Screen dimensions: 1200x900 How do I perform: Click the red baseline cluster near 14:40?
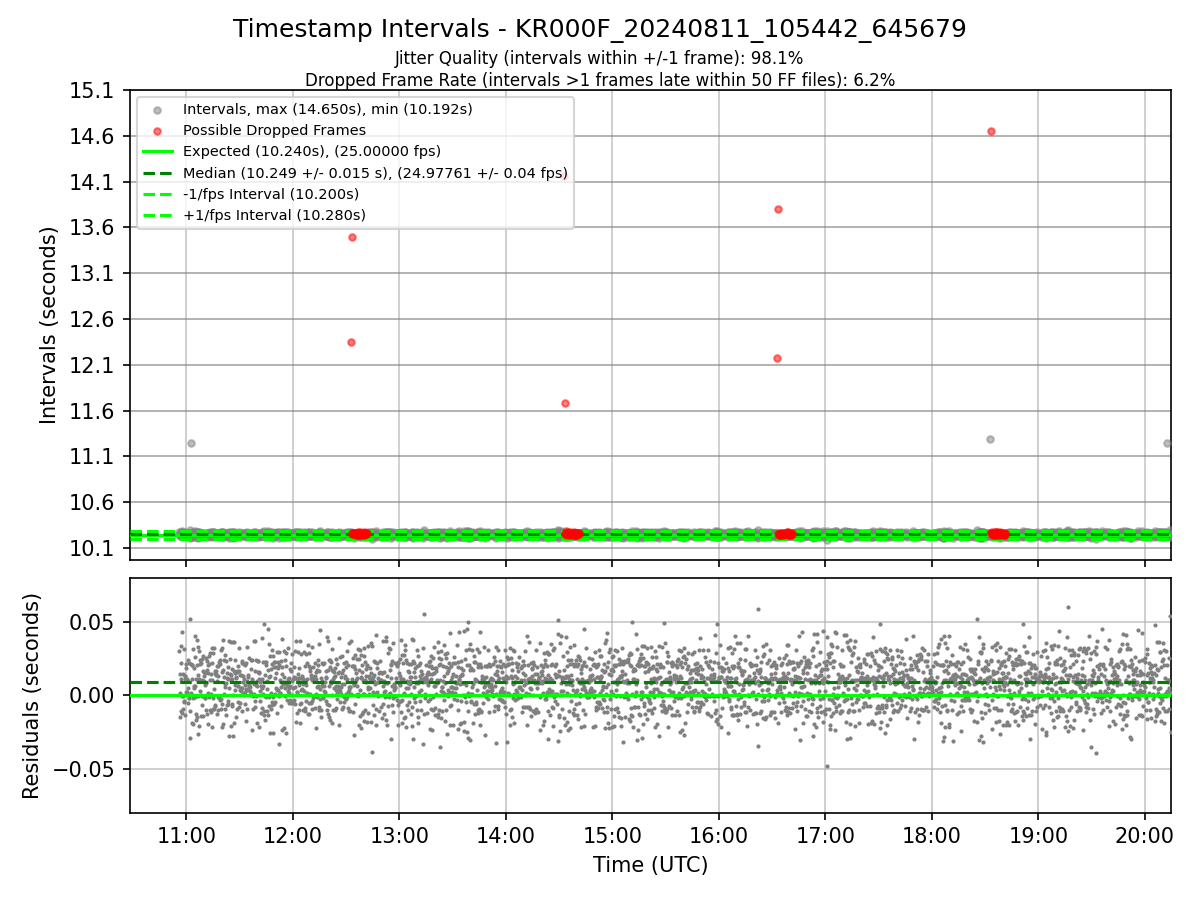click(572, 534)
